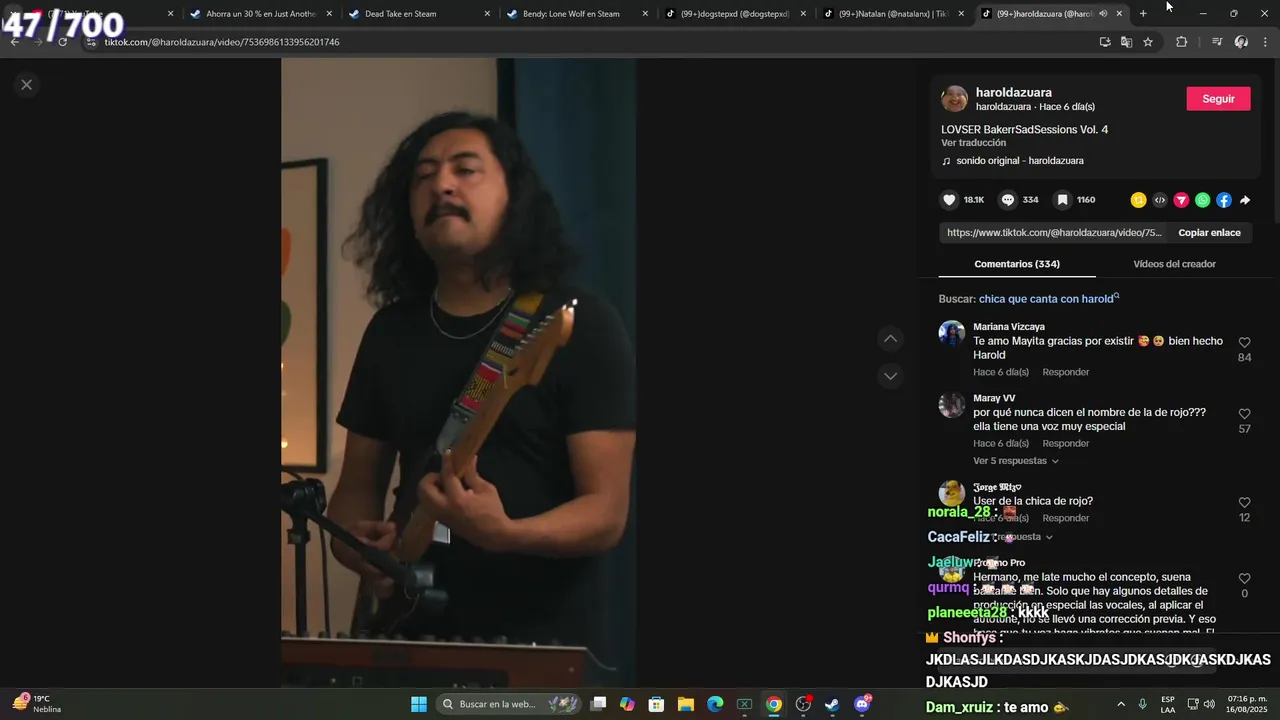Click 'Copiar enlace' to copy link

click(x=1209, y=233)
